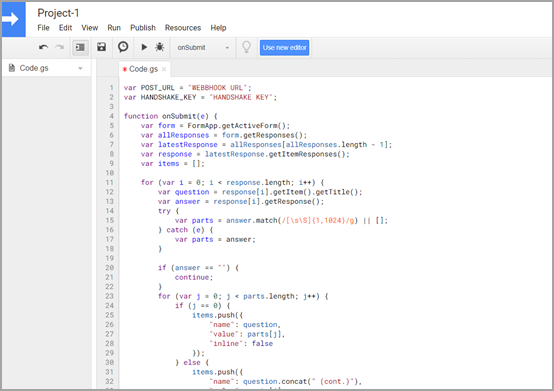Screen dimensions: 554x391
Task: Open the File menu
Action: click(43, 28)
